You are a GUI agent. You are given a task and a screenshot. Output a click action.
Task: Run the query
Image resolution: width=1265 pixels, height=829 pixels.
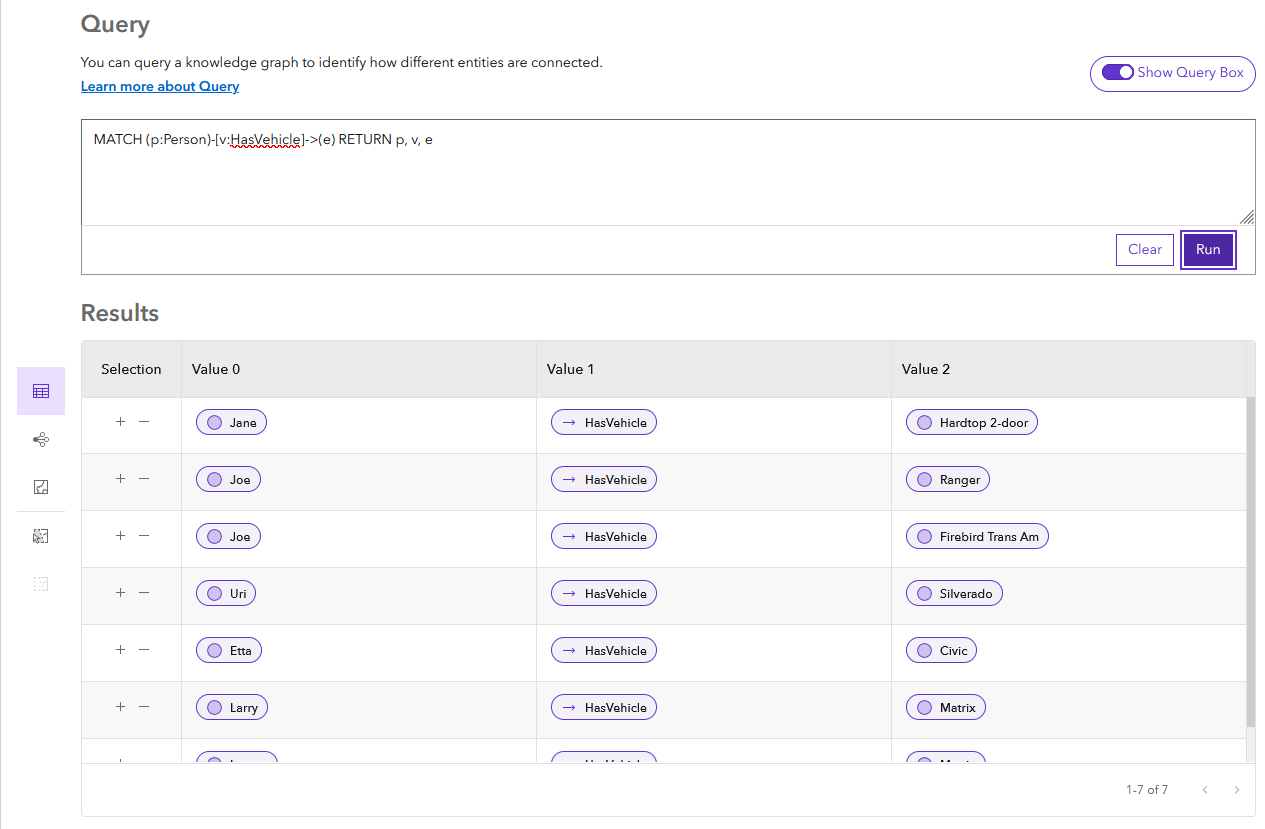tap(1208, 250)
